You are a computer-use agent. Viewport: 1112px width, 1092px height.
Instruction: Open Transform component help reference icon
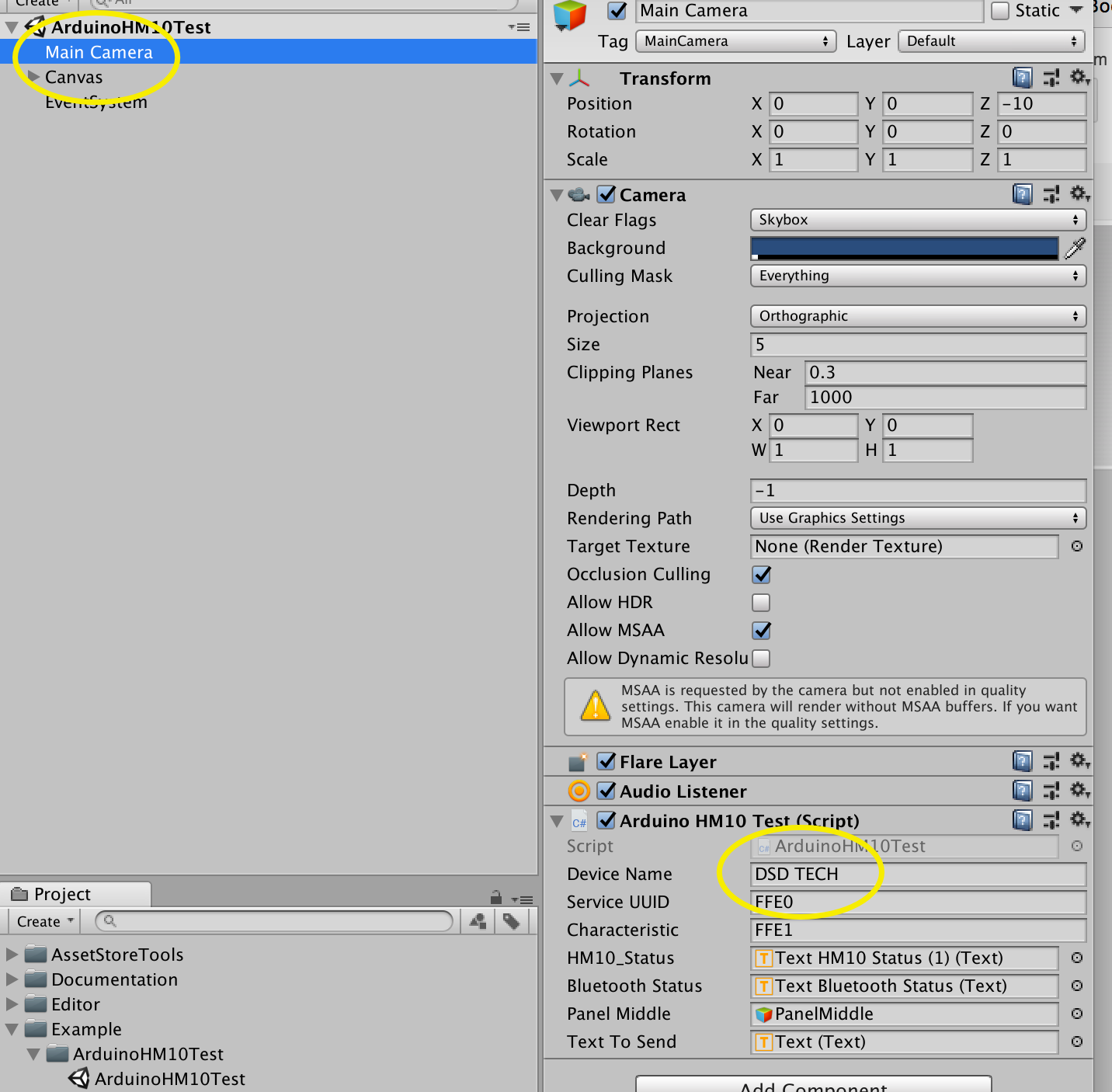1023,78
